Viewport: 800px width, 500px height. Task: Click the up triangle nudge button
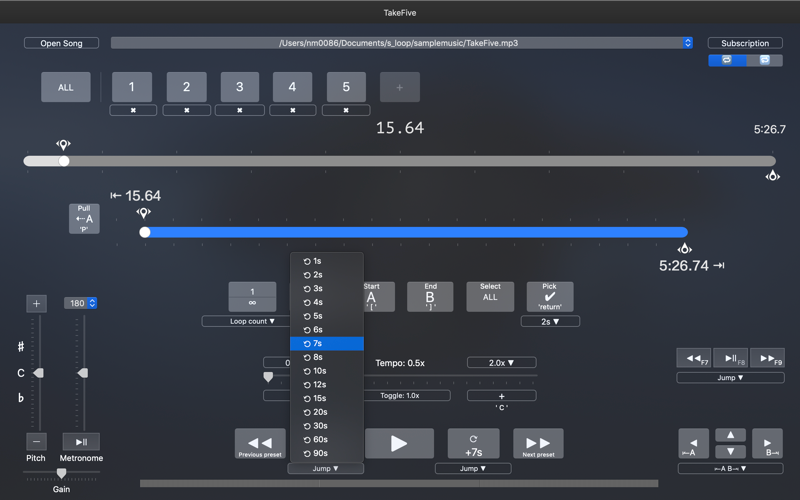coord(731,435)
